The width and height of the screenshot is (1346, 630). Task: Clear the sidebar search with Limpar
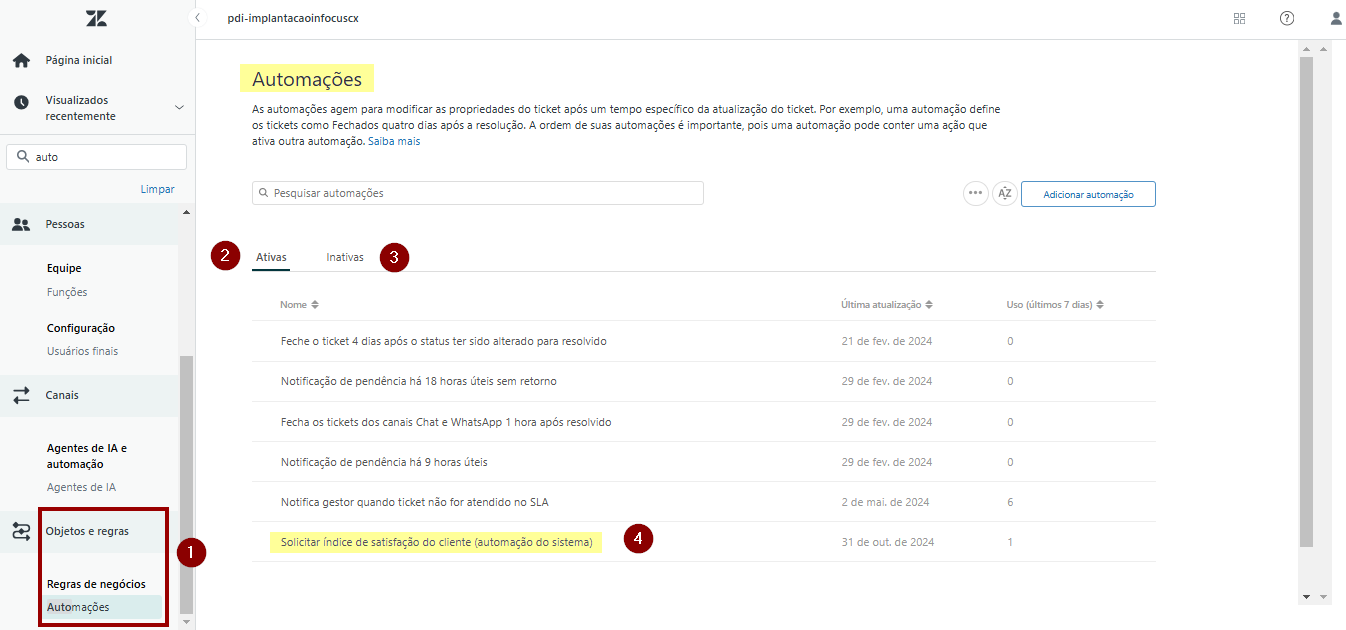157,189
